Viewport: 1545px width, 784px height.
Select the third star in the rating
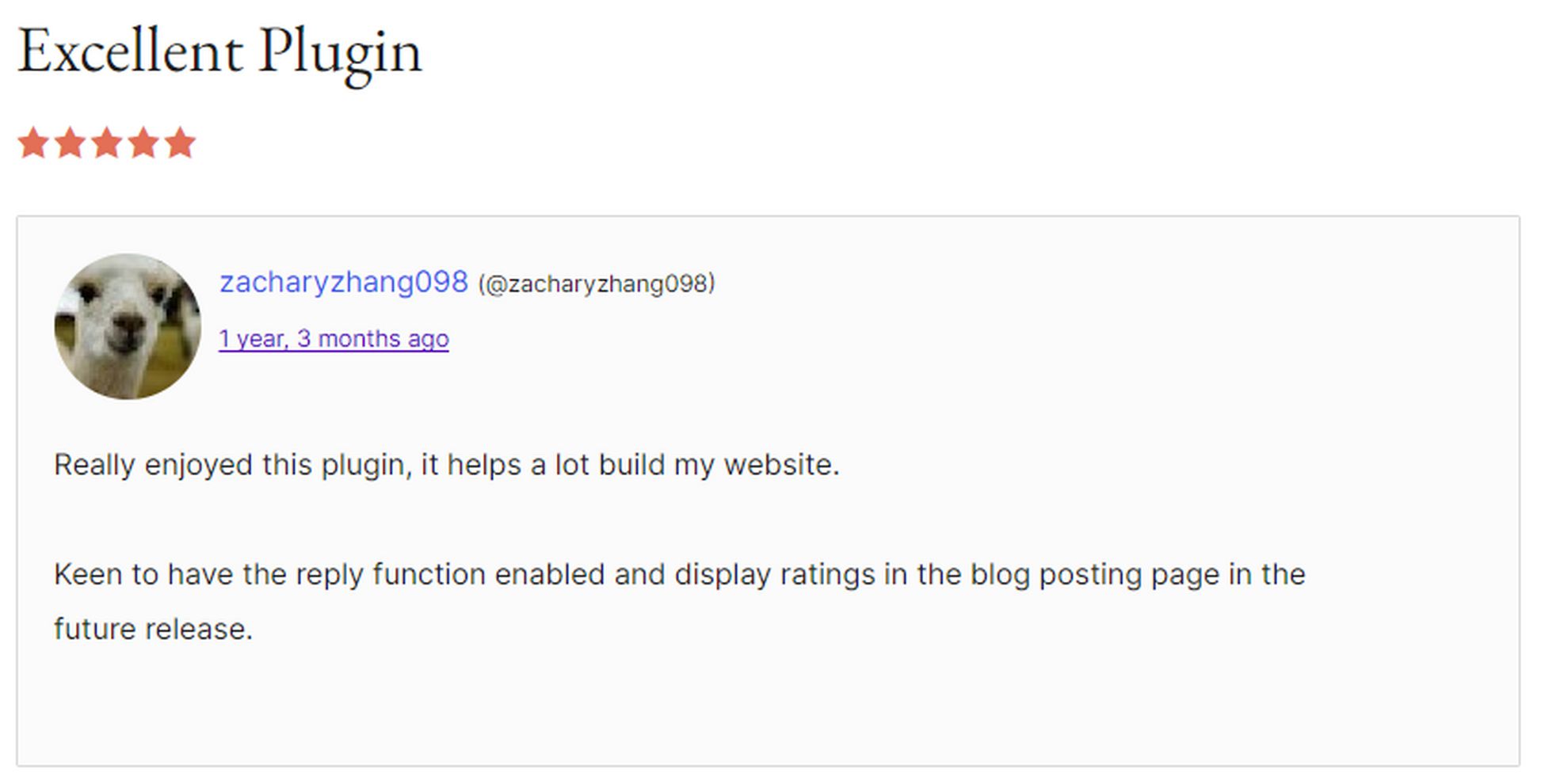click(x=106, y=143)
